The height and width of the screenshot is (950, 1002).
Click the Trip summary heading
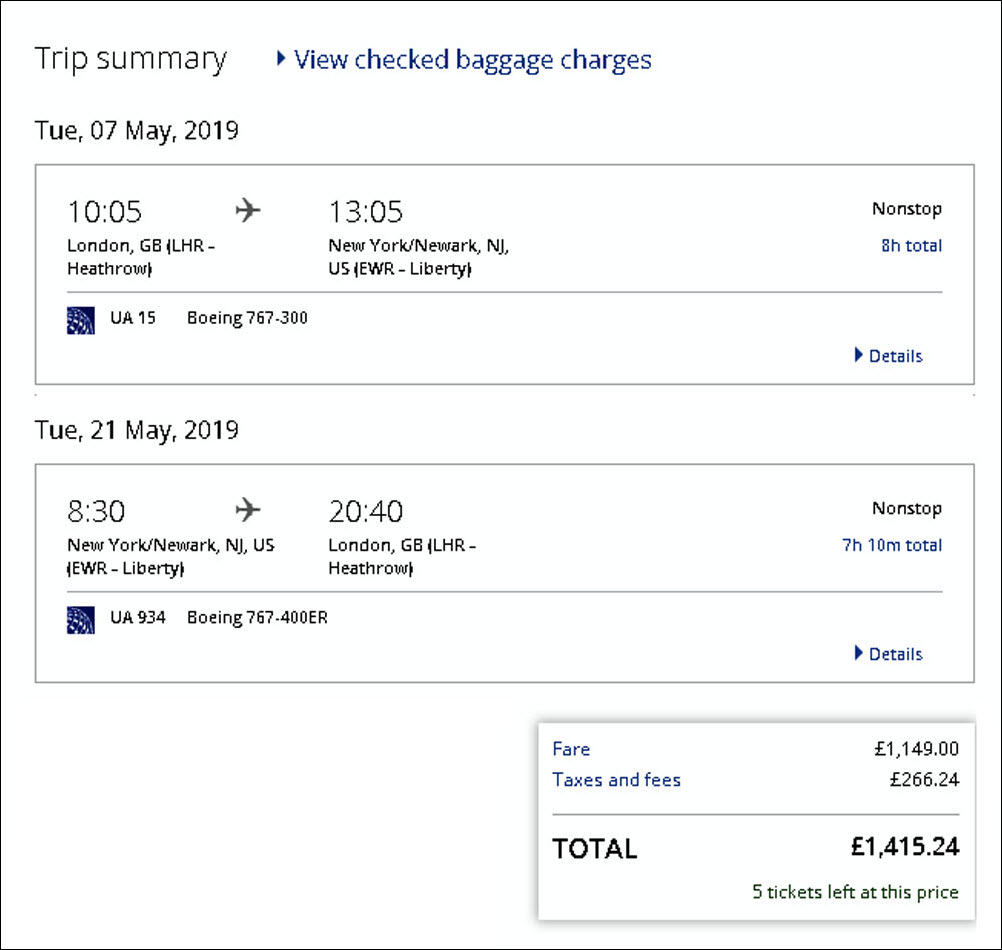[x=131, y=59]
